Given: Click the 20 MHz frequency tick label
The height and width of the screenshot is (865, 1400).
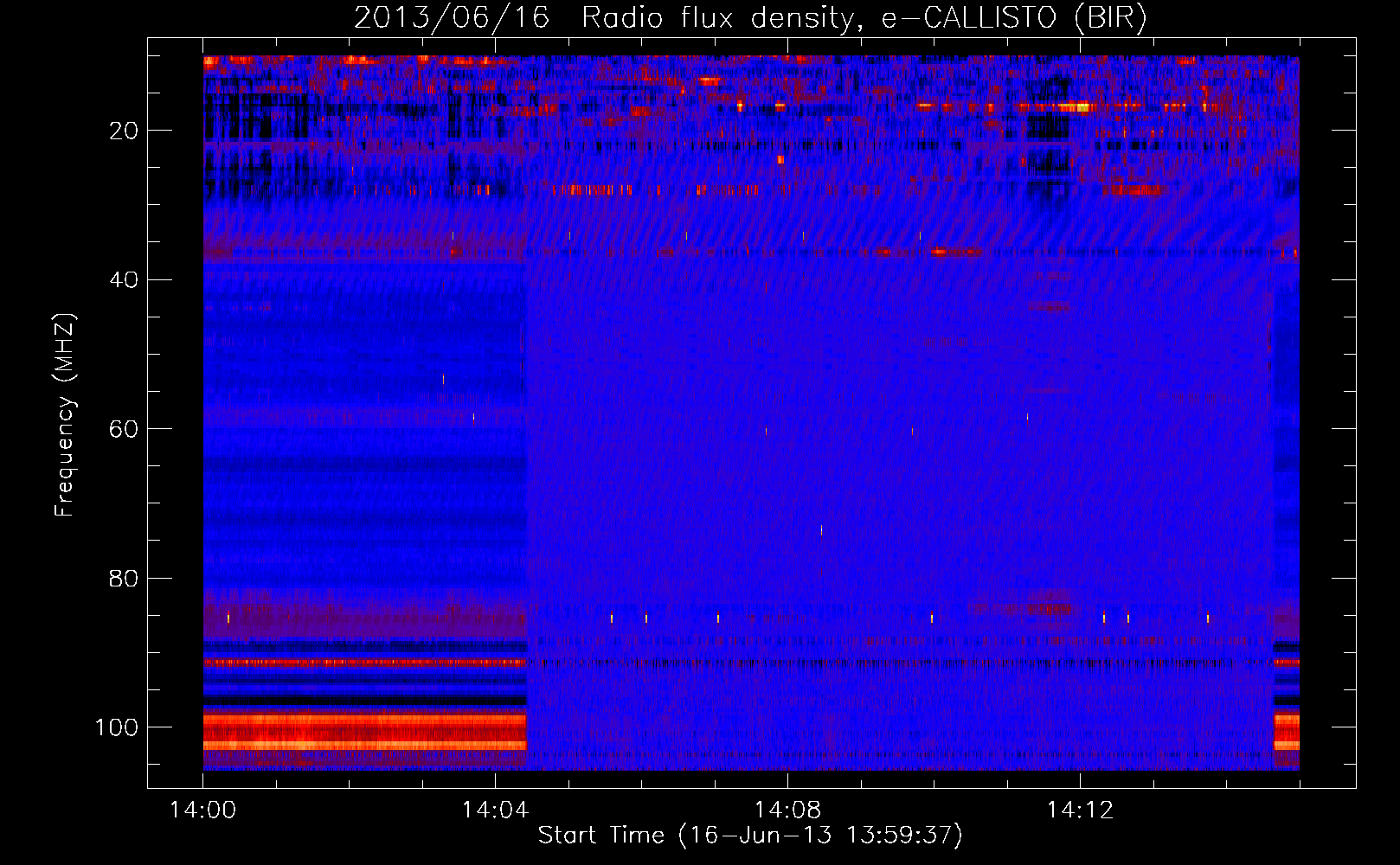Looking at the screenshot, I should tap(124, 131).
